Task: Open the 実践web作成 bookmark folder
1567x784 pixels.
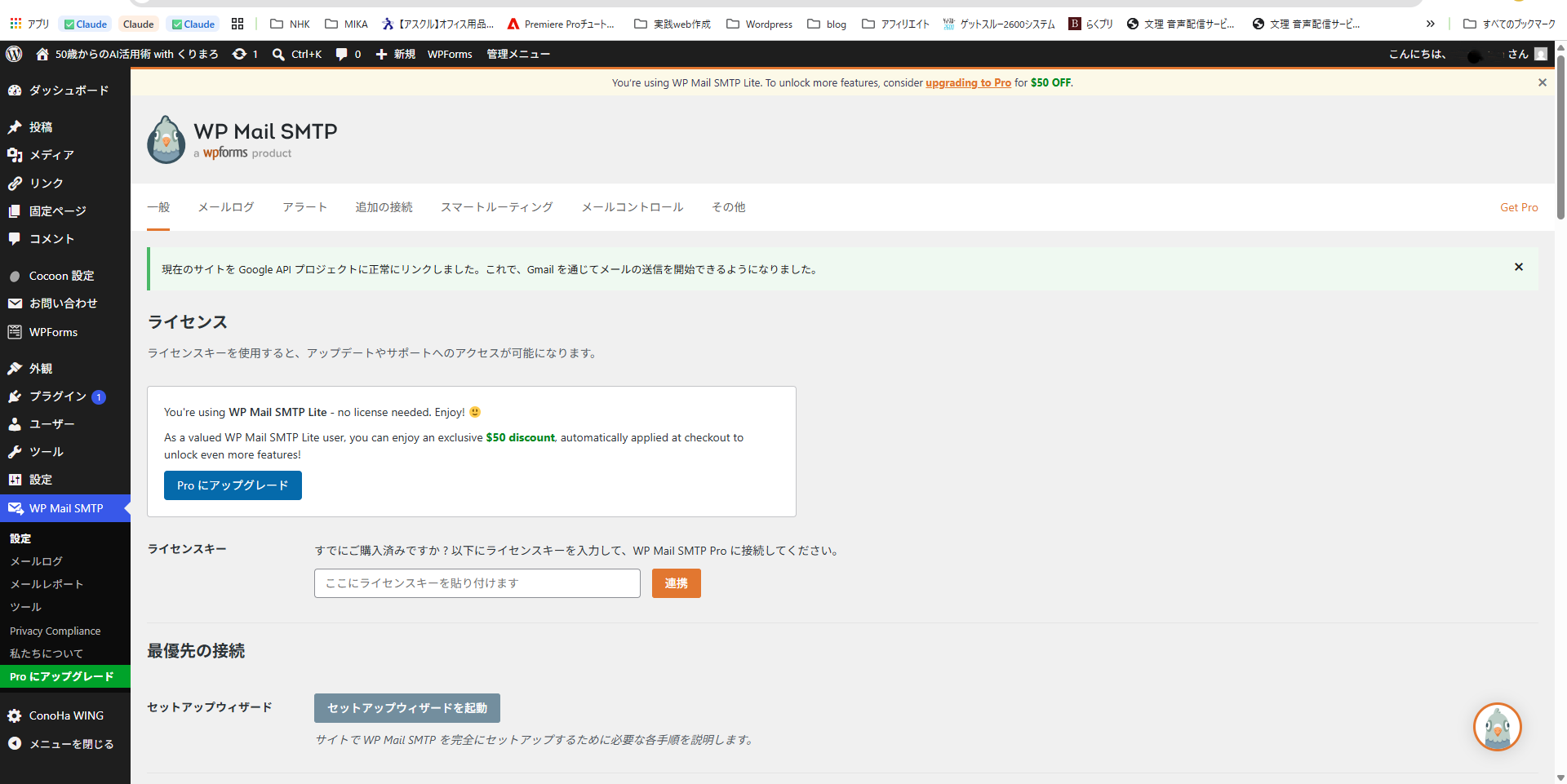Action: tap(673, 24)
